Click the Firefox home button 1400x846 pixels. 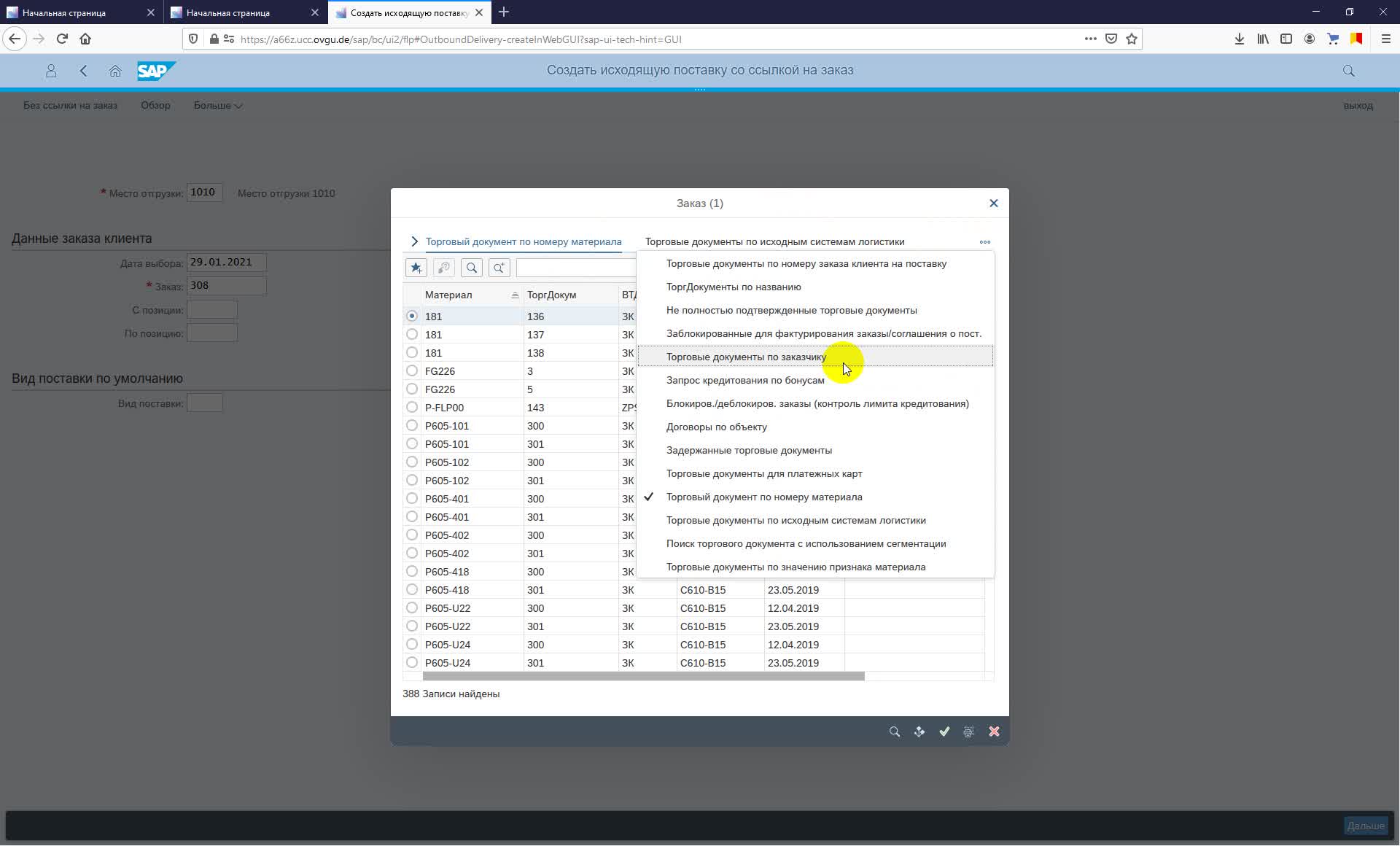click(x=85, y=39)
